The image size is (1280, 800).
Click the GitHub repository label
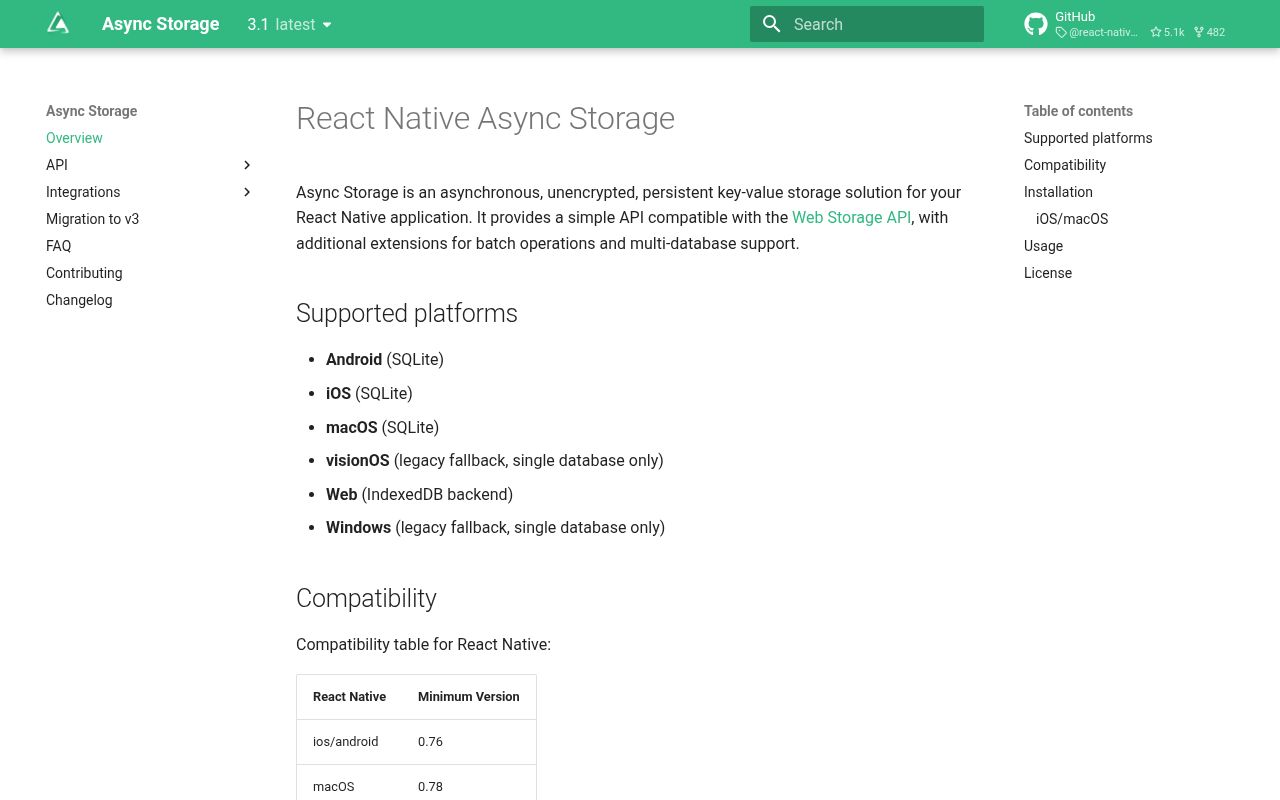pyautogui.click(x=1075, y=17)
